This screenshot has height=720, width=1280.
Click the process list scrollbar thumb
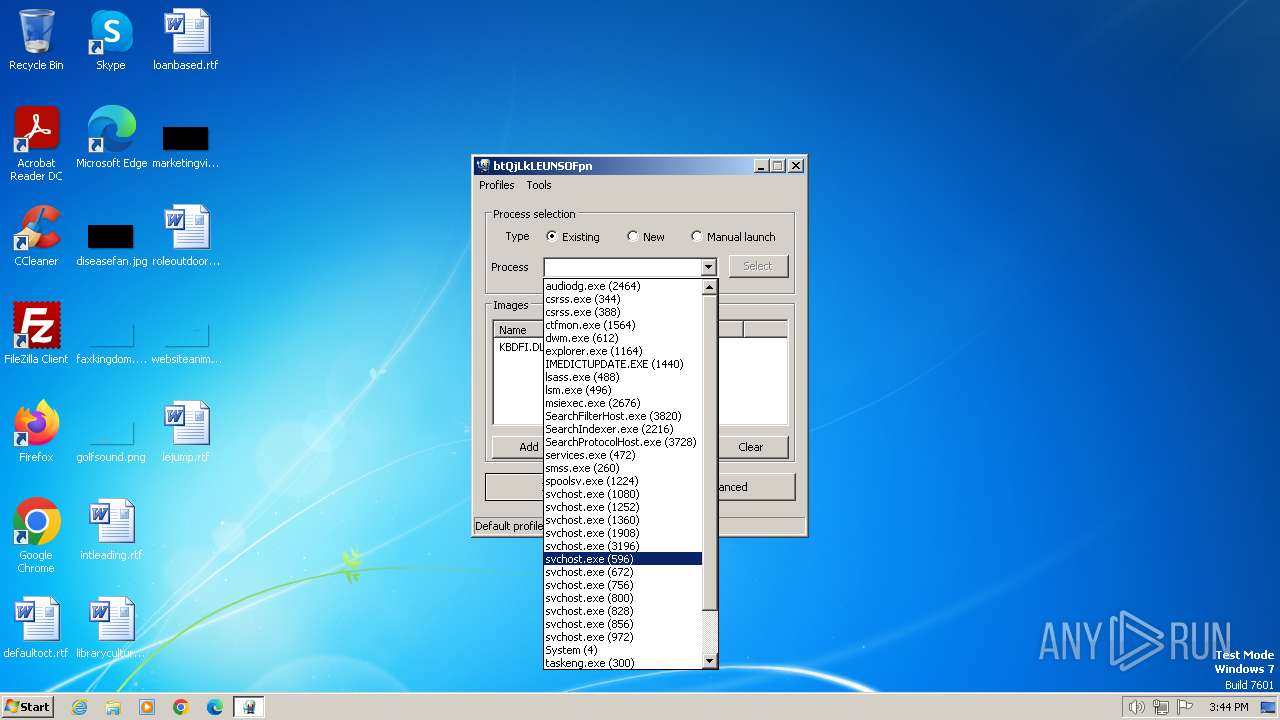(x=710, y=453)
